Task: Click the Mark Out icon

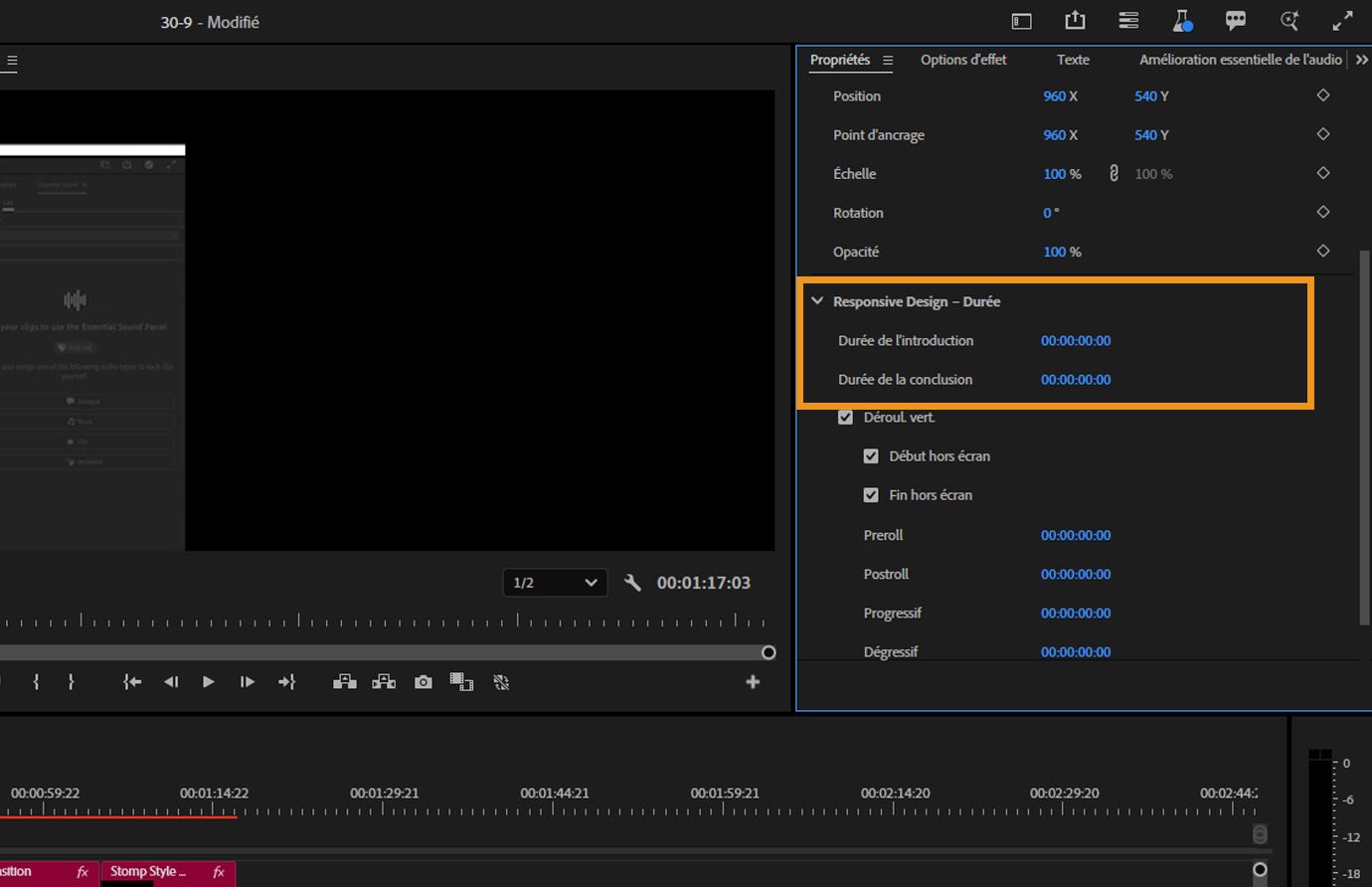Action: [71, 682]
